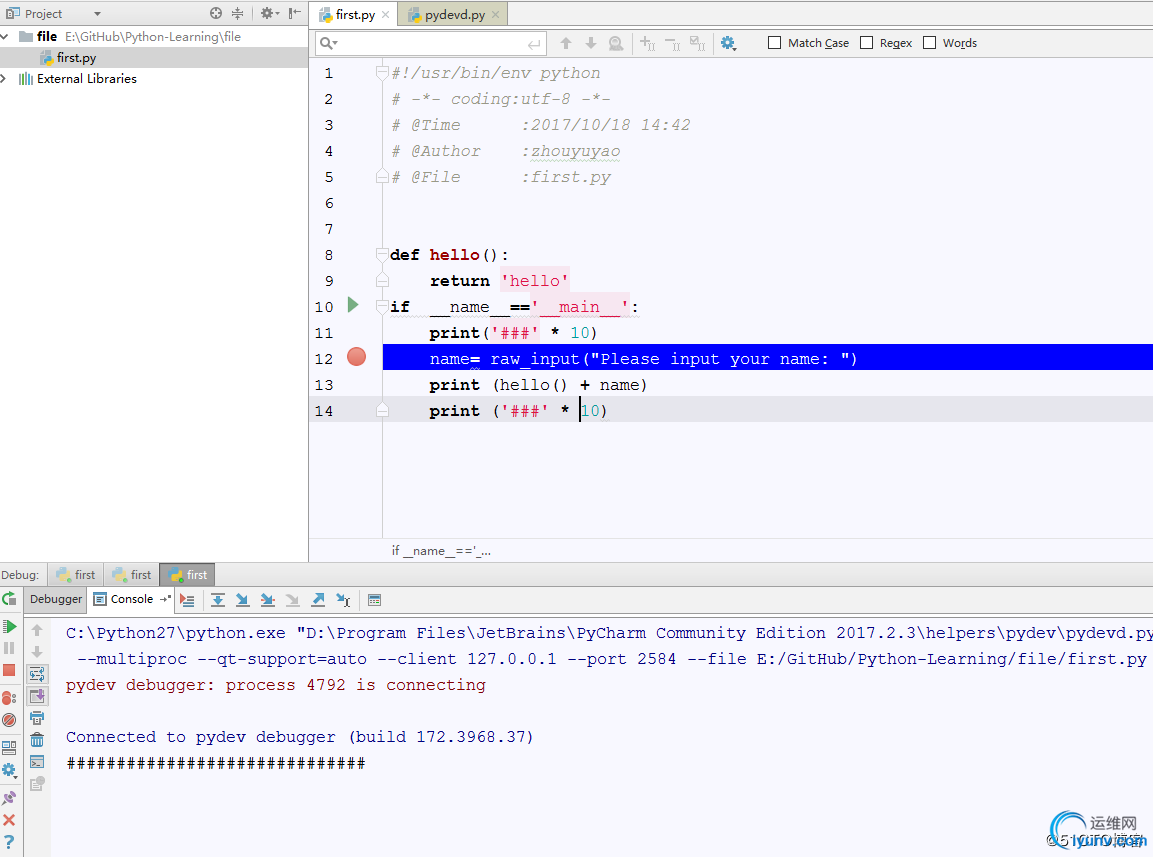Switch to the Console tab
Viewport: 1153px width, 857px height.
[132, 600]
